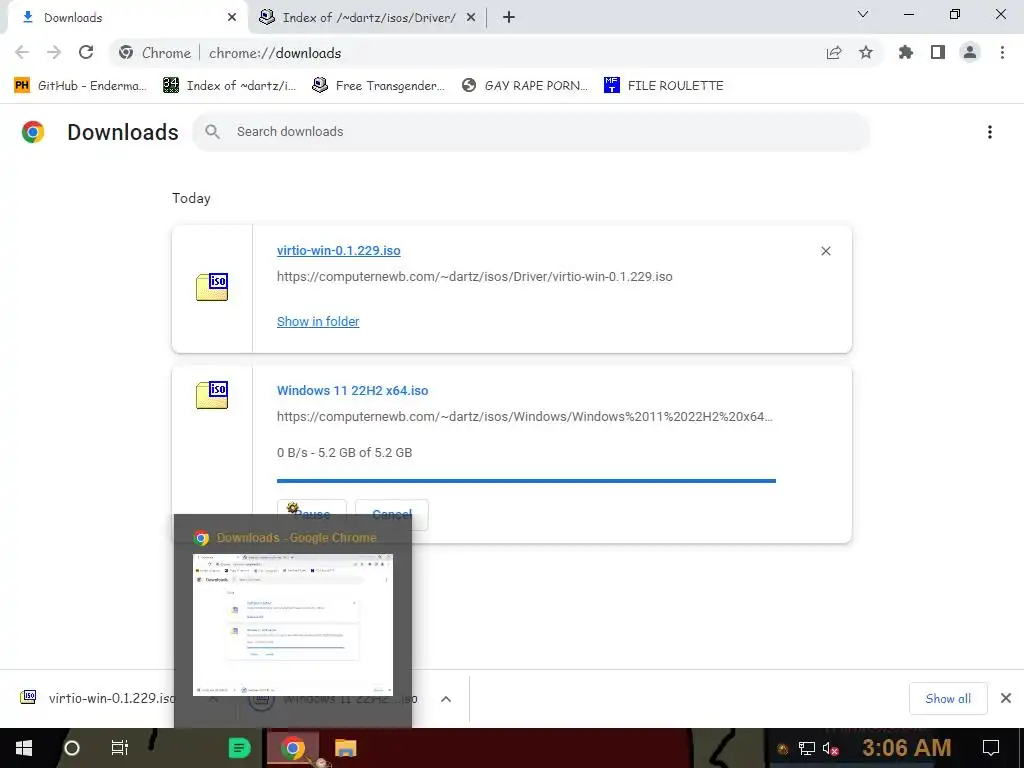The height and width of the screenshot is (768, 1024).
Task: Click the chrome://downloads address bar
Action: click(x=496, y=53)
